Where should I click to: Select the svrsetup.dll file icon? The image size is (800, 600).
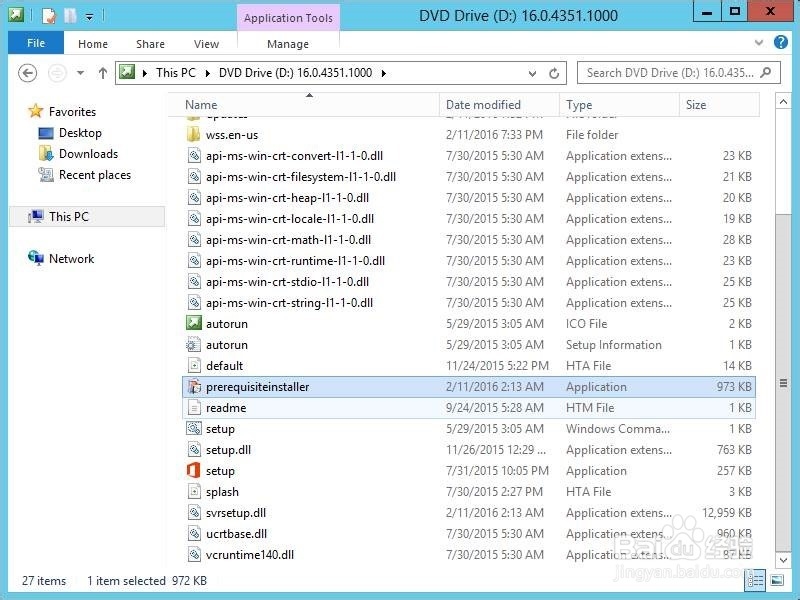pyautogui.click(x=194, y=513)
